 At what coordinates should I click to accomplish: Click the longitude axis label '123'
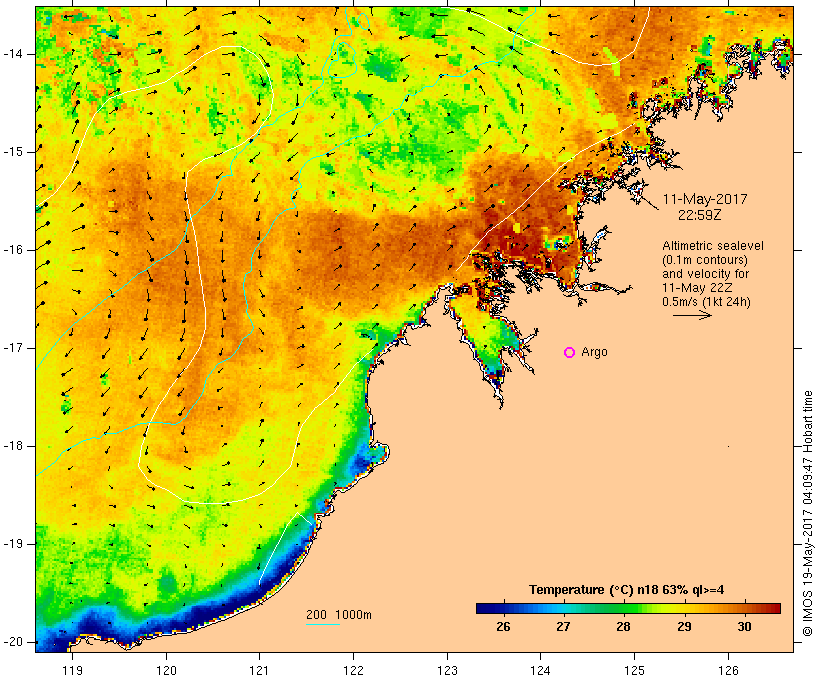447,671
